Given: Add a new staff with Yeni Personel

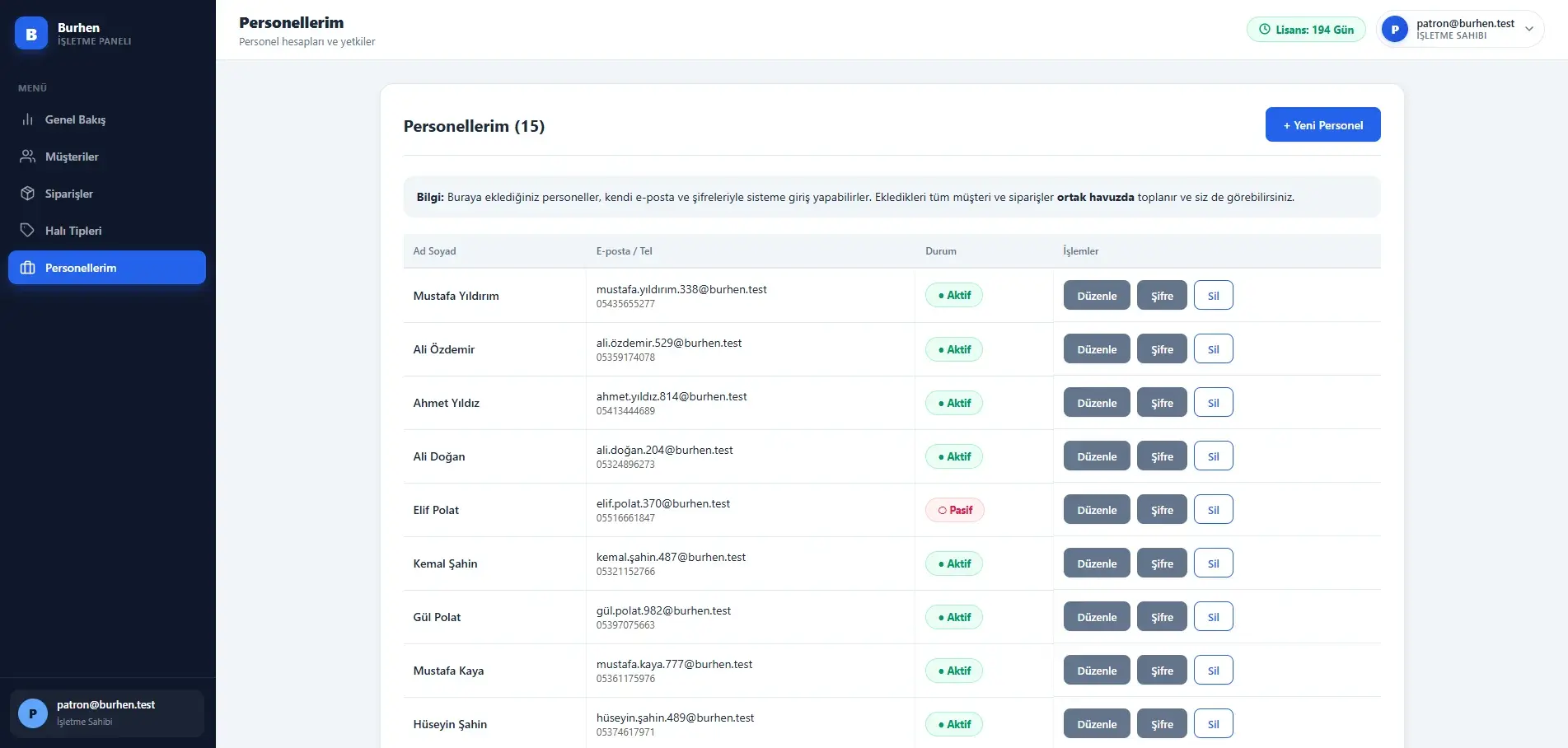Looking at the screenshot, I should pos(1322,125).
